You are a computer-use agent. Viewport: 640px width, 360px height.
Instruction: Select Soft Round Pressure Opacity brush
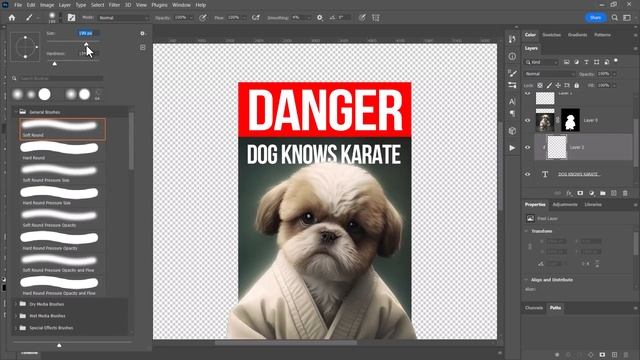62,219
